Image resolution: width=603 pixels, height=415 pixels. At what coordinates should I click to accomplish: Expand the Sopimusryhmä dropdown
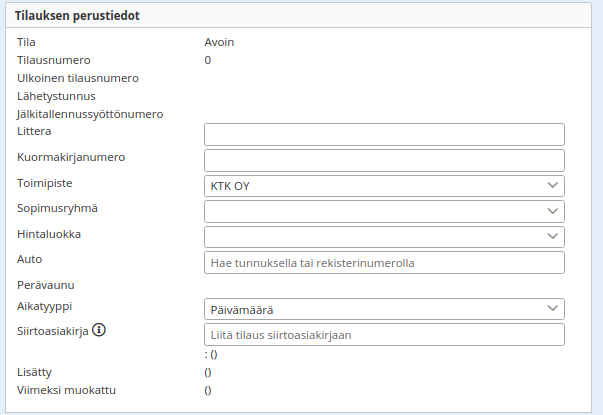(384, 211)
